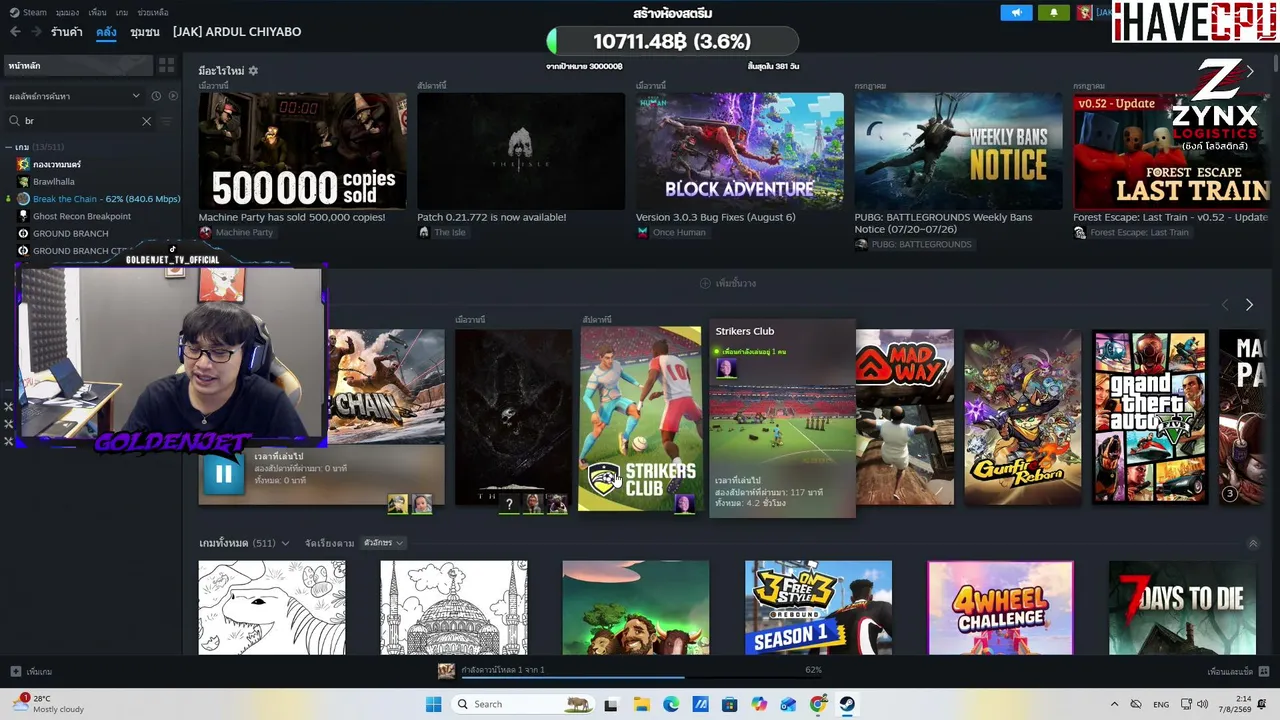Image resolution: width=1280 pixels, height=720 pixels.
Task: Open advanced filter options beside the search box
Action: click(x=167, y=121)
